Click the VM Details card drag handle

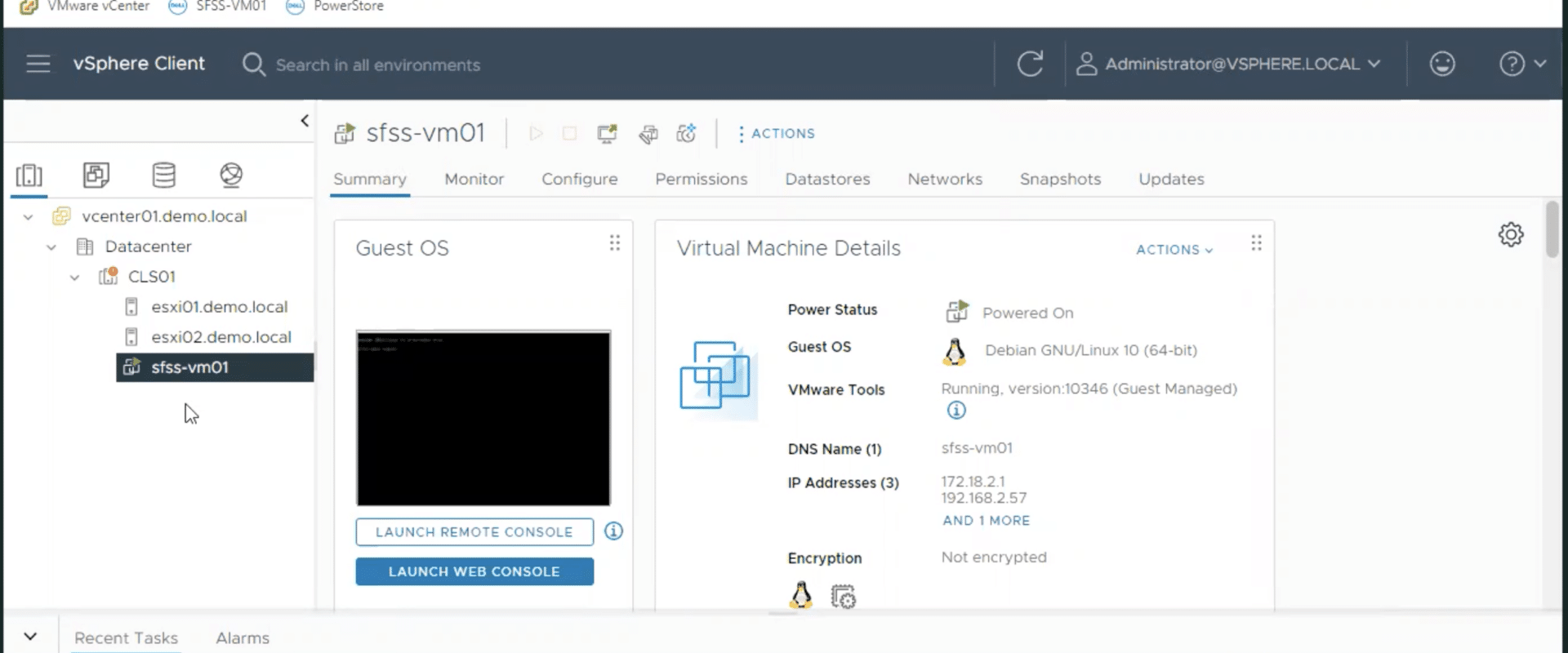(x=1256, y=243)
